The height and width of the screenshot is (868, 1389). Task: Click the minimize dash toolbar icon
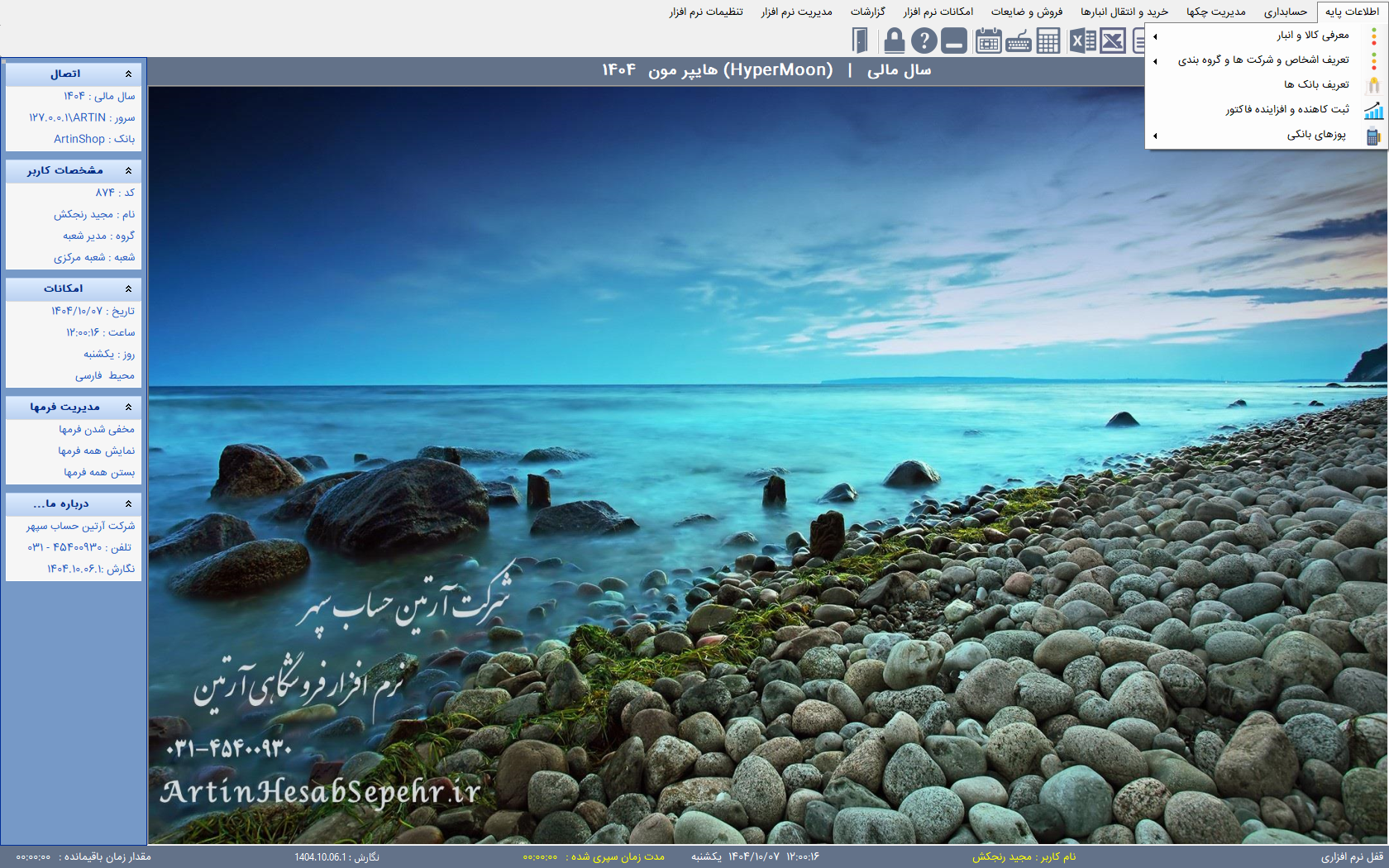pos(954,41)
